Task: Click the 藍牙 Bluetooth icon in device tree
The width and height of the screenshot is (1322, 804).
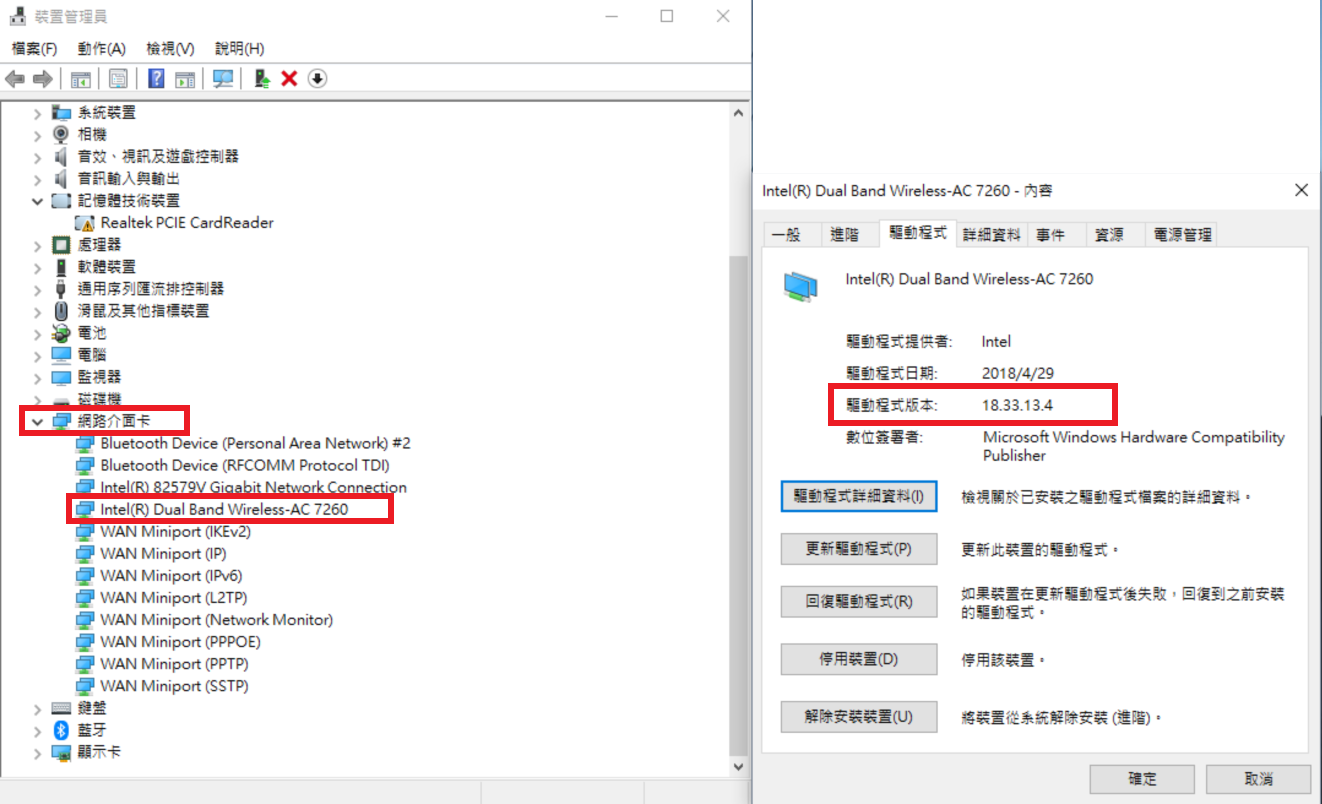Action: click(x=61, y=730)
